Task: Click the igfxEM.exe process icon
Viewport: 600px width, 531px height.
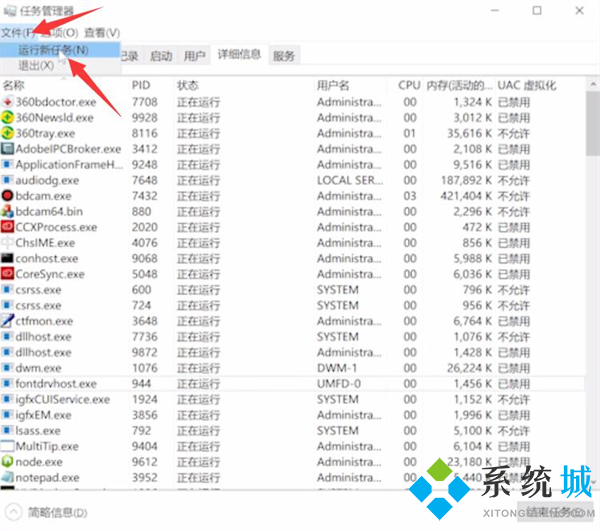Action: (x=7, y=415)
